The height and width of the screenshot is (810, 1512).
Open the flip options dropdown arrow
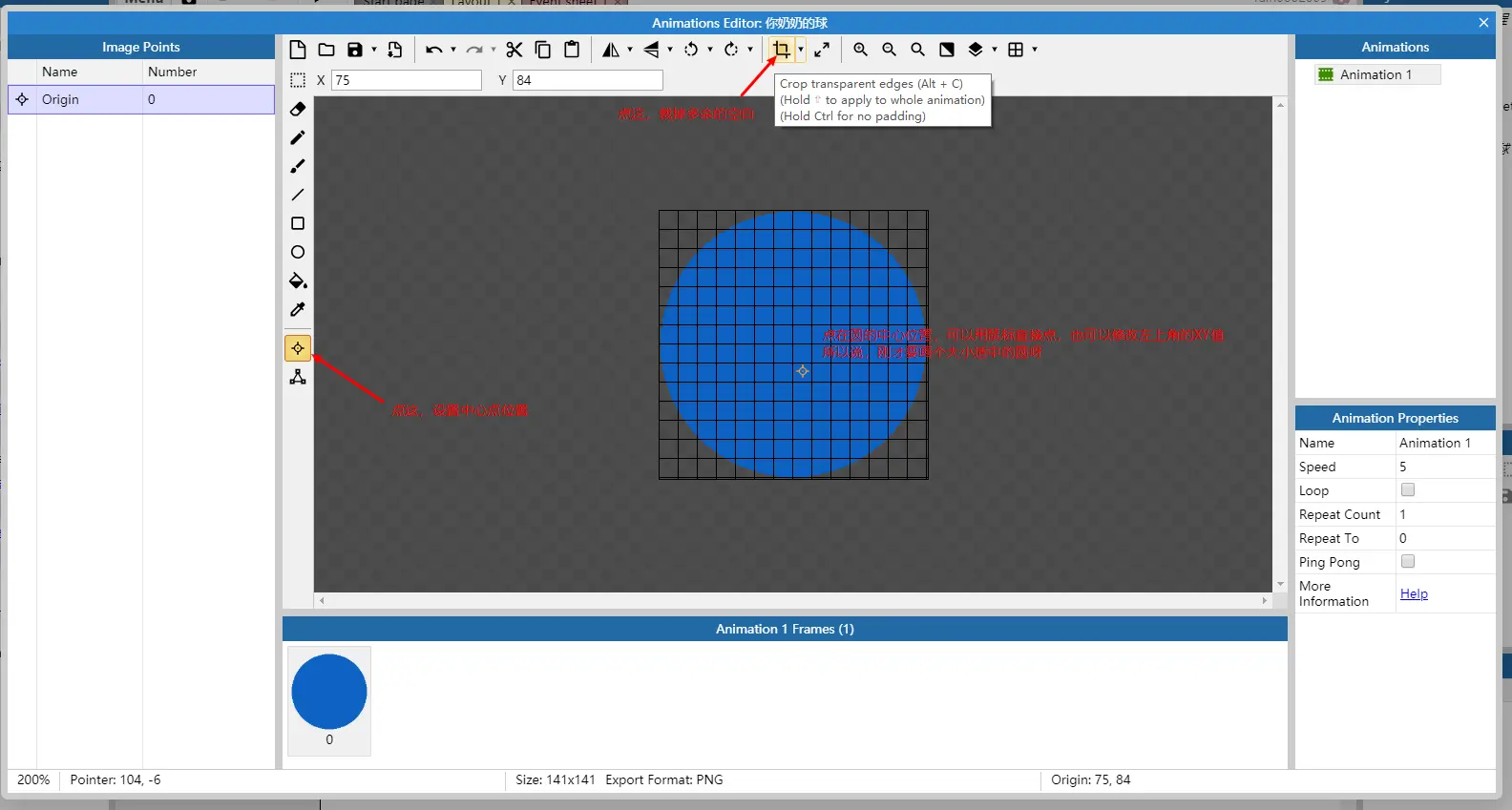coord(670,50)
